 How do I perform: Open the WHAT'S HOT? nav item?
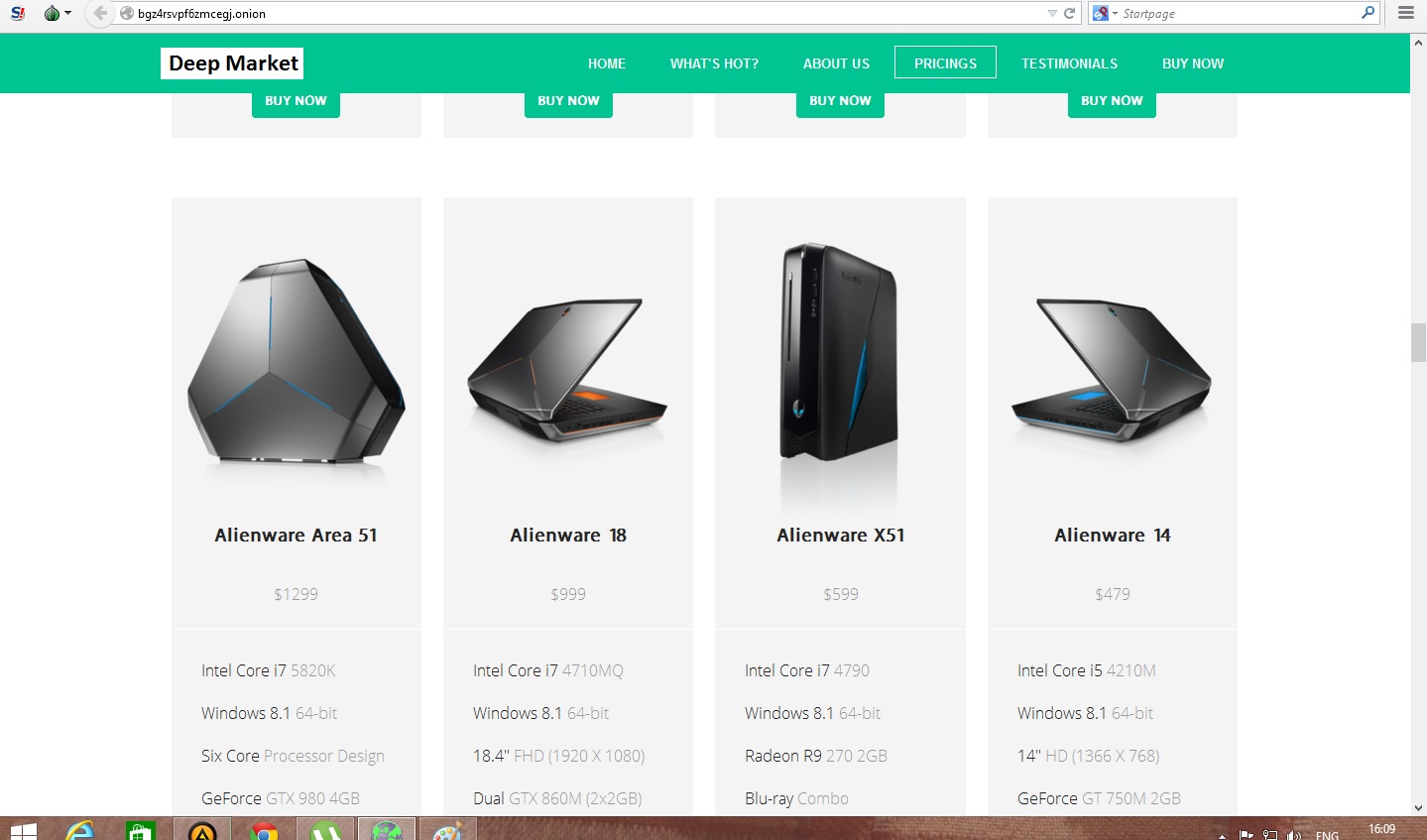[x=714, y=63]
